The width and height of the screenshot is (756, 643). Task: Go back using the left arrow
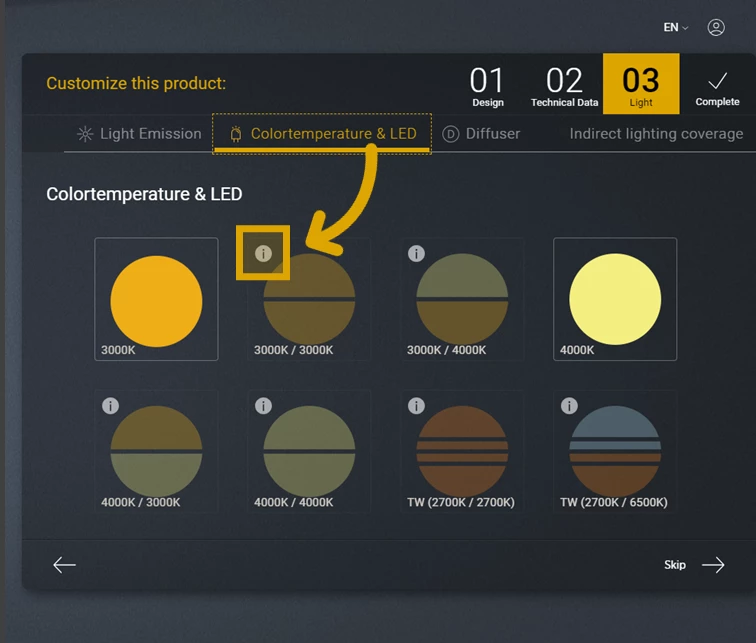click(65, 565)
